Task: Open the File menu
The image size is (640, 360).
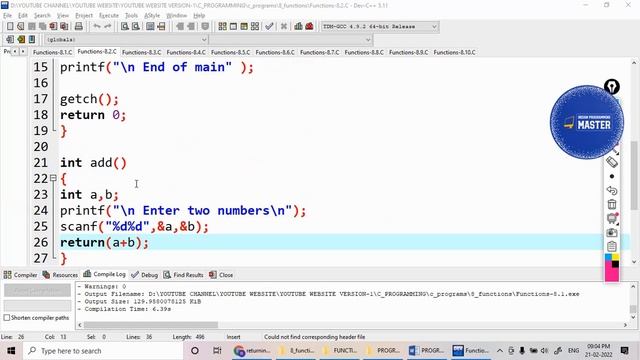Action: [x=7, y=16]
